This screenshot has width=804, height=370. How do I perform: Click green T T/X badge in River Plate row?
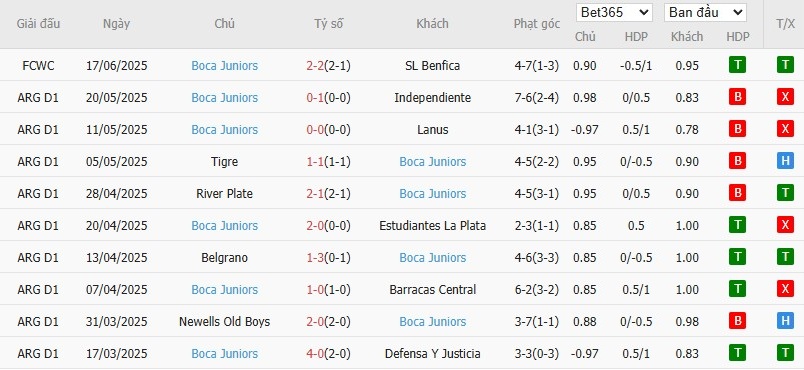point(785,193)
